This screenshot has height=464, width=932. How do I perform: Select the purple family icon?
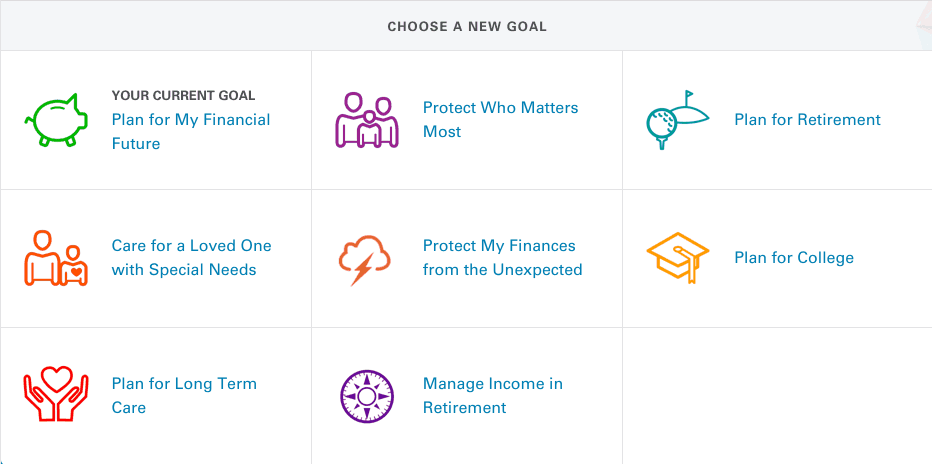367,119
